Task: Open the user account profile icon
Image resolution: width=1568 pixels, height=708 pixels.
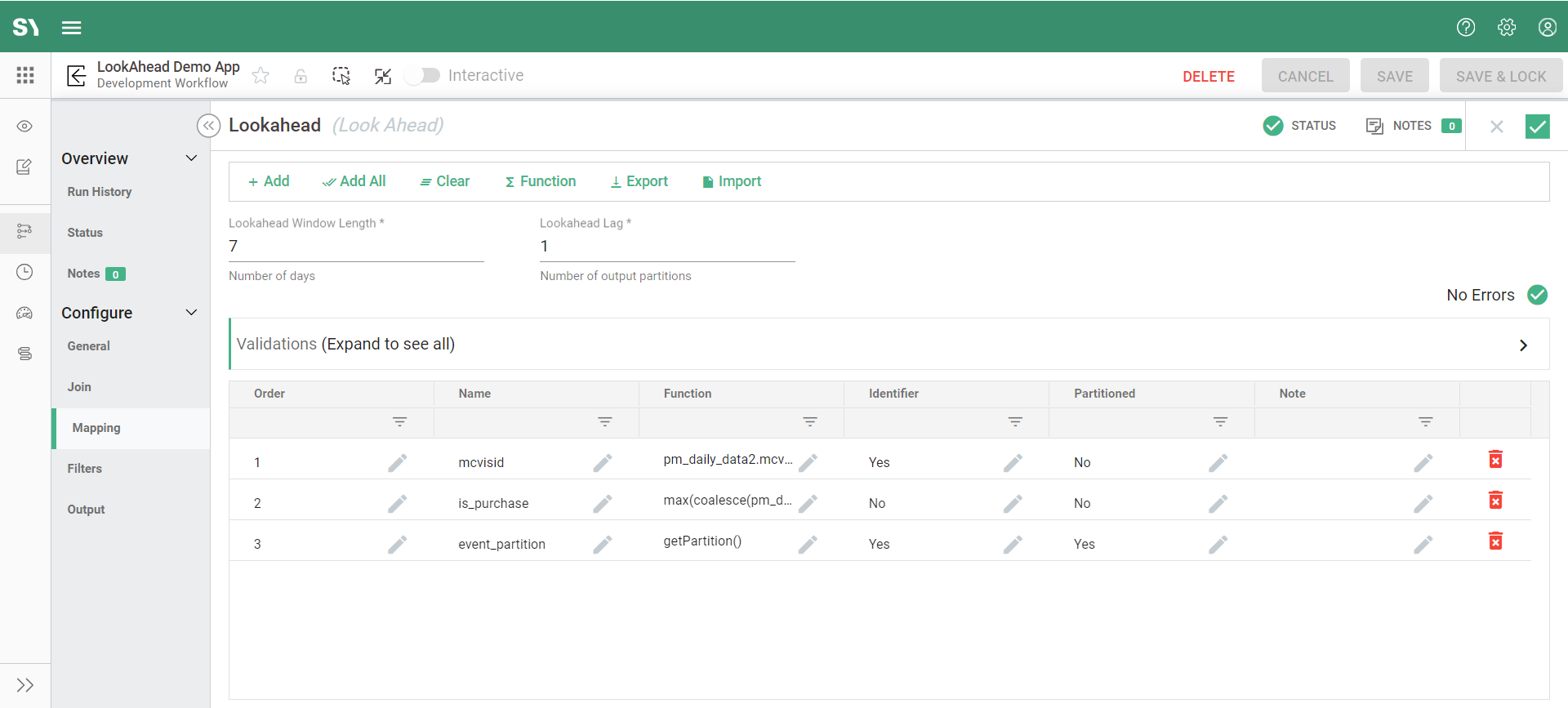Action: point(1547,27)
